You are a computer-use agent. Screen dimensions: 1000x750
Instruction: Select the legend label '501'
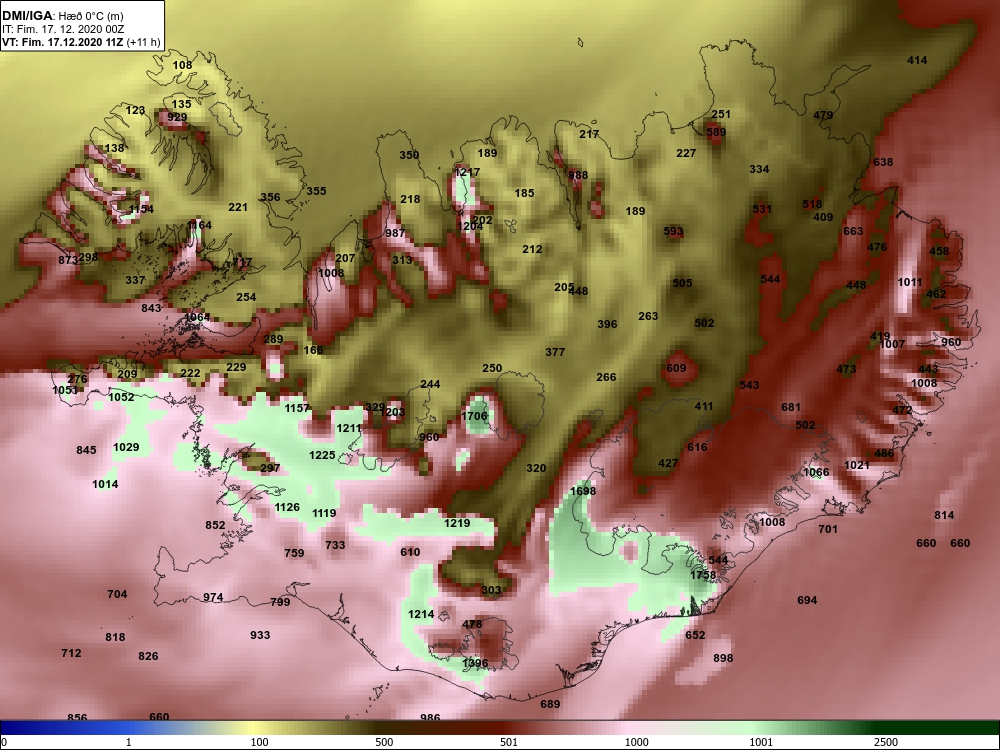[509, 742]
